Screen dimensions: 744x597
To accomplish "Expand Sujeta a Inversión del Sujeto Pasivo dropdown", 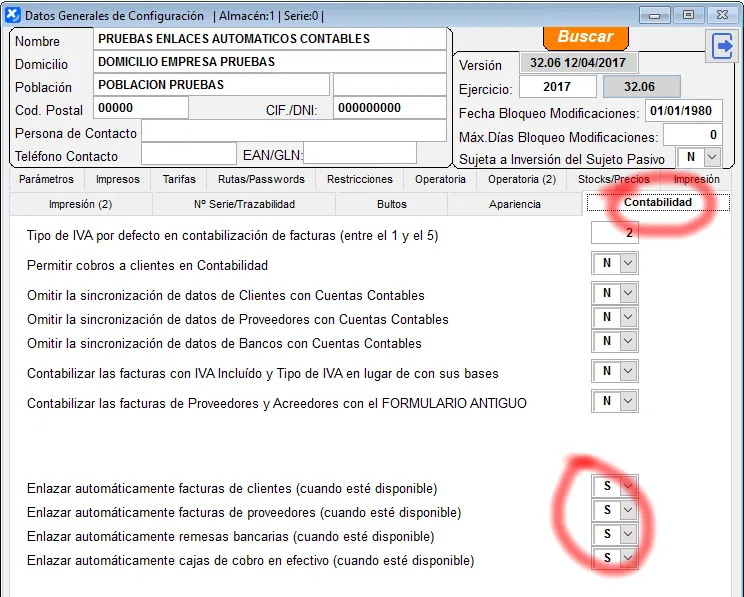I will [x=711, y=157].
